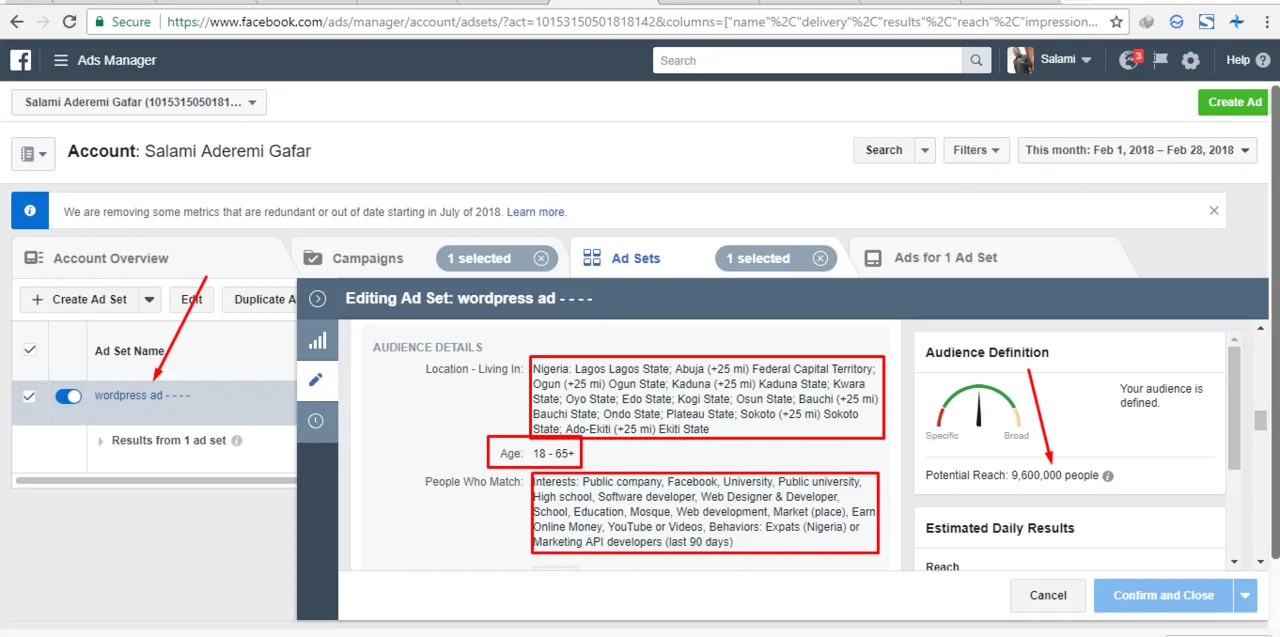Click the Ad Set Name column header

pyautogui.click(x=130, y=351)
